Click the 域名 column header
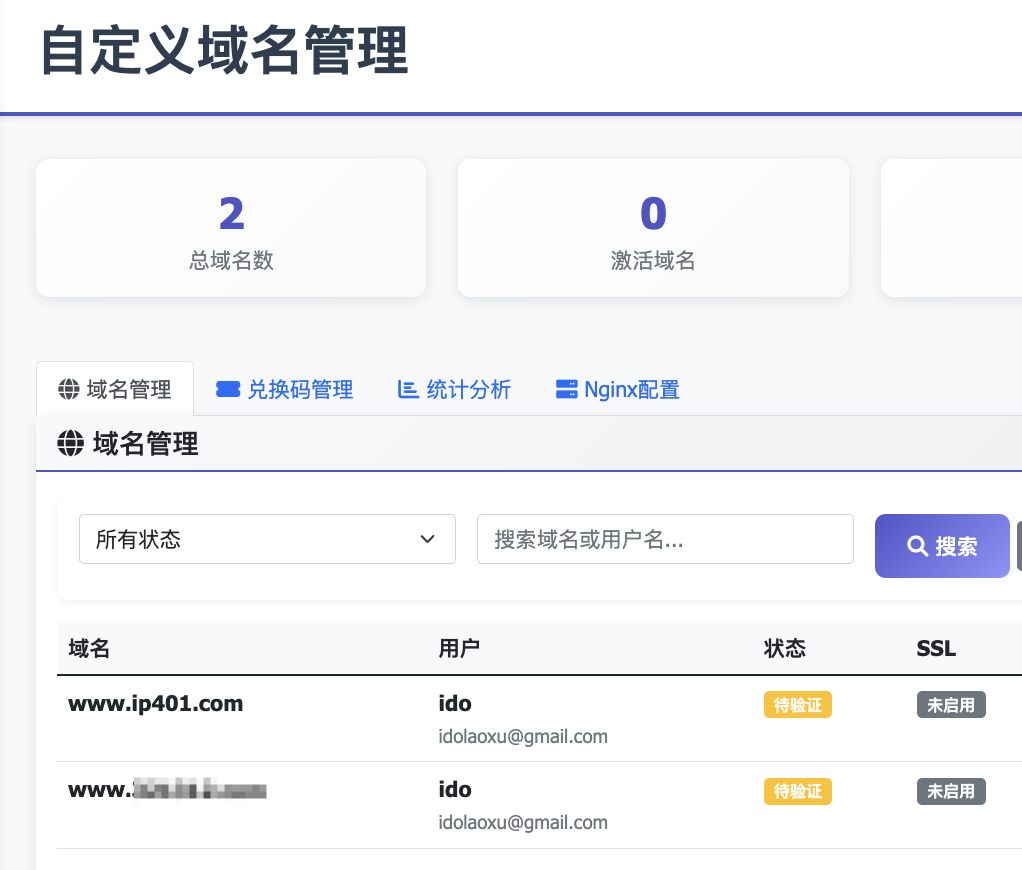Image resolution: width=1022 pixels, height=870 pixels. tap(89, 649)
